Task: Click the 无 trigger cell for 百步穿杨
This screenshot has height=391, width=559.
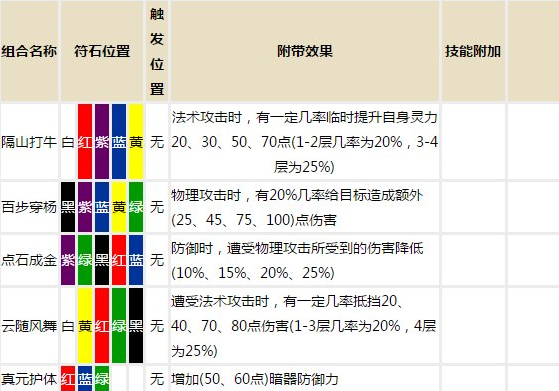Action: click(x=157, y=207)
